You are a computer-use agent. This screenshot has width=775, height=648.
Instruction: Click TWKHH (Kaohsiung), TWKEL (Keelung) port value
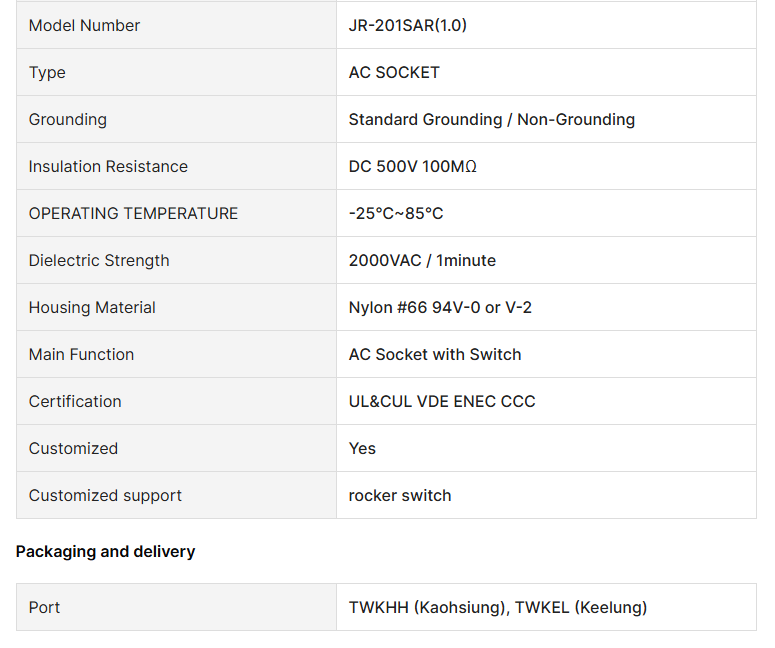498,607
